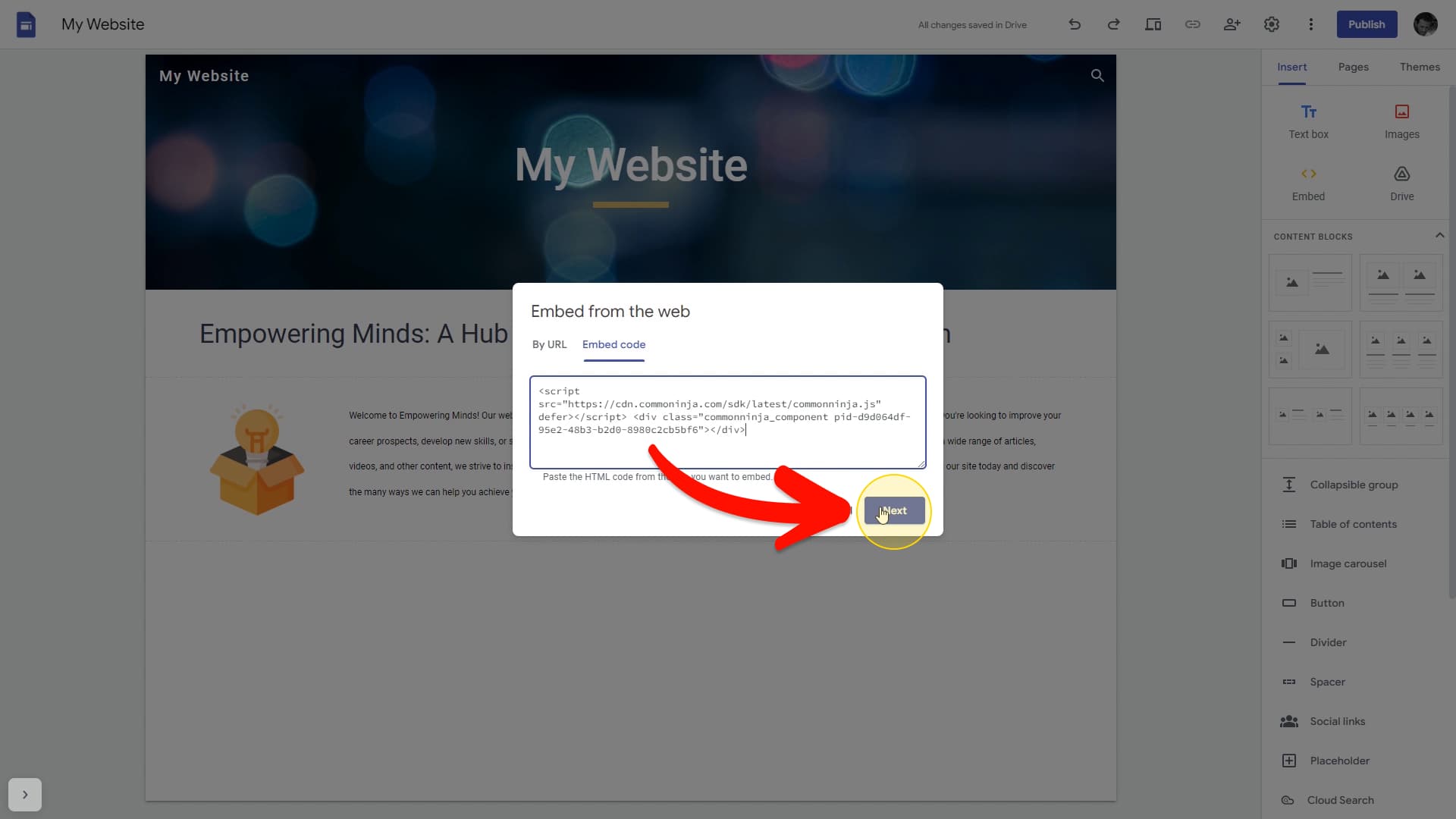The width and height of the screenshot is (1456, 819).
Task: Click the site search magnifier icon
Action: pyautogui.click(x=1097, y=76)
